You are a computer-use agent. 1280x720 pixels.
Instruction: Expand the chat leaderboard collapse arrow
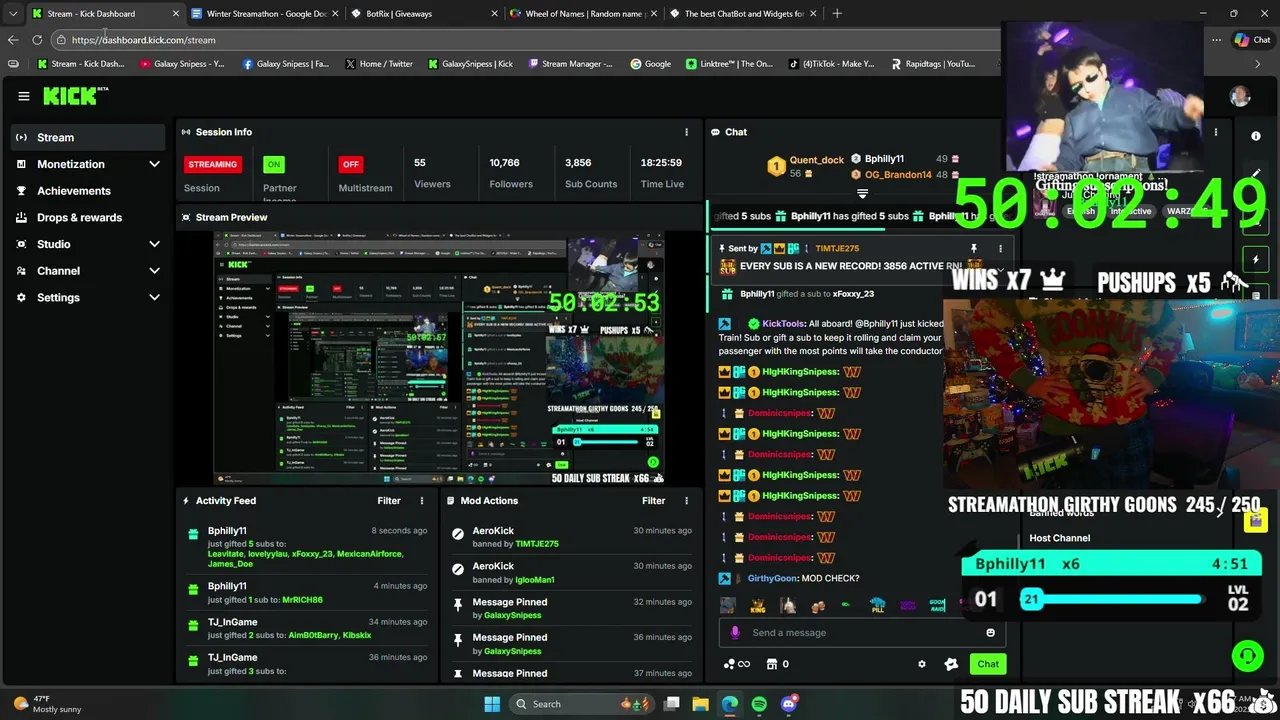862,194
